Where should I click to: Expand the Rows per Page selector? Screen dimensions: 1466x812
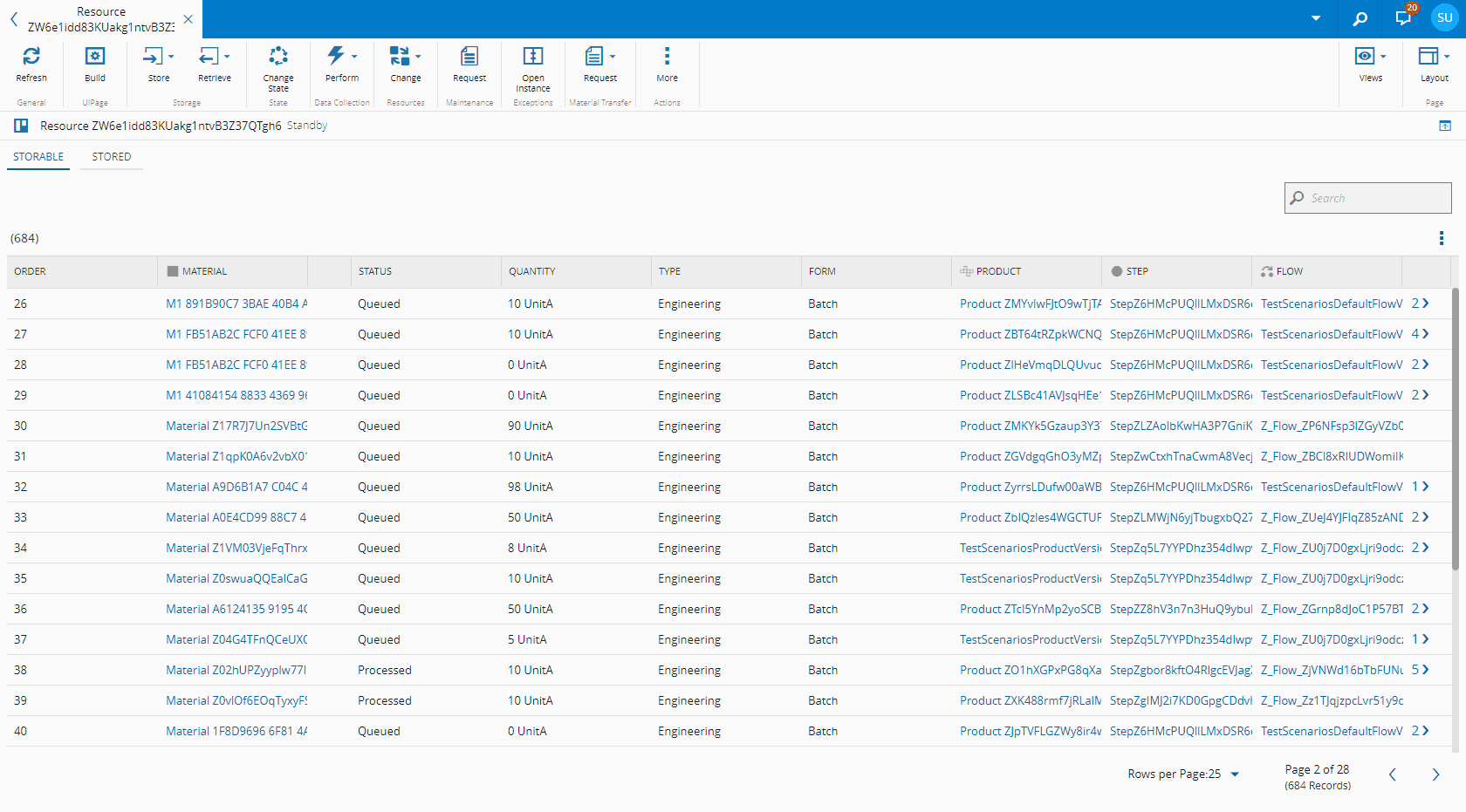point(1233,774)
